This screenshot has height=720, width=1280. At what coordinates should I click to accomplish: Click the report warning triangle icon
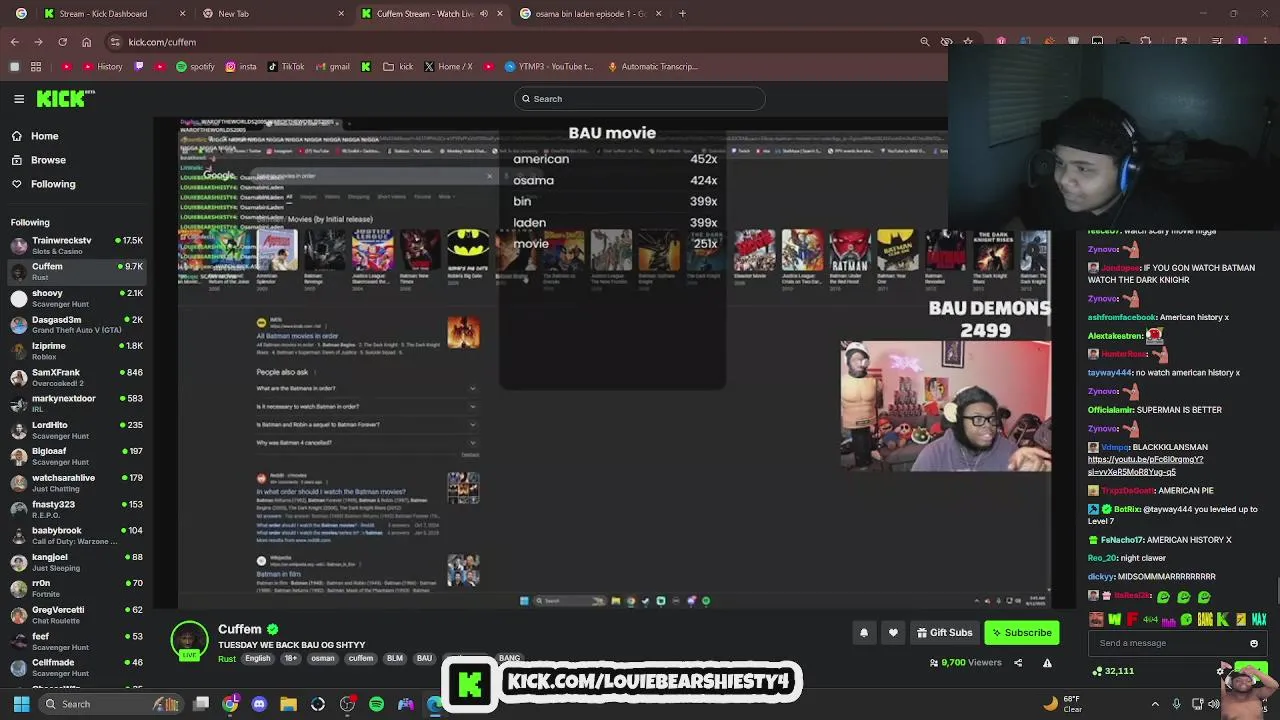tap(1047, 663)
